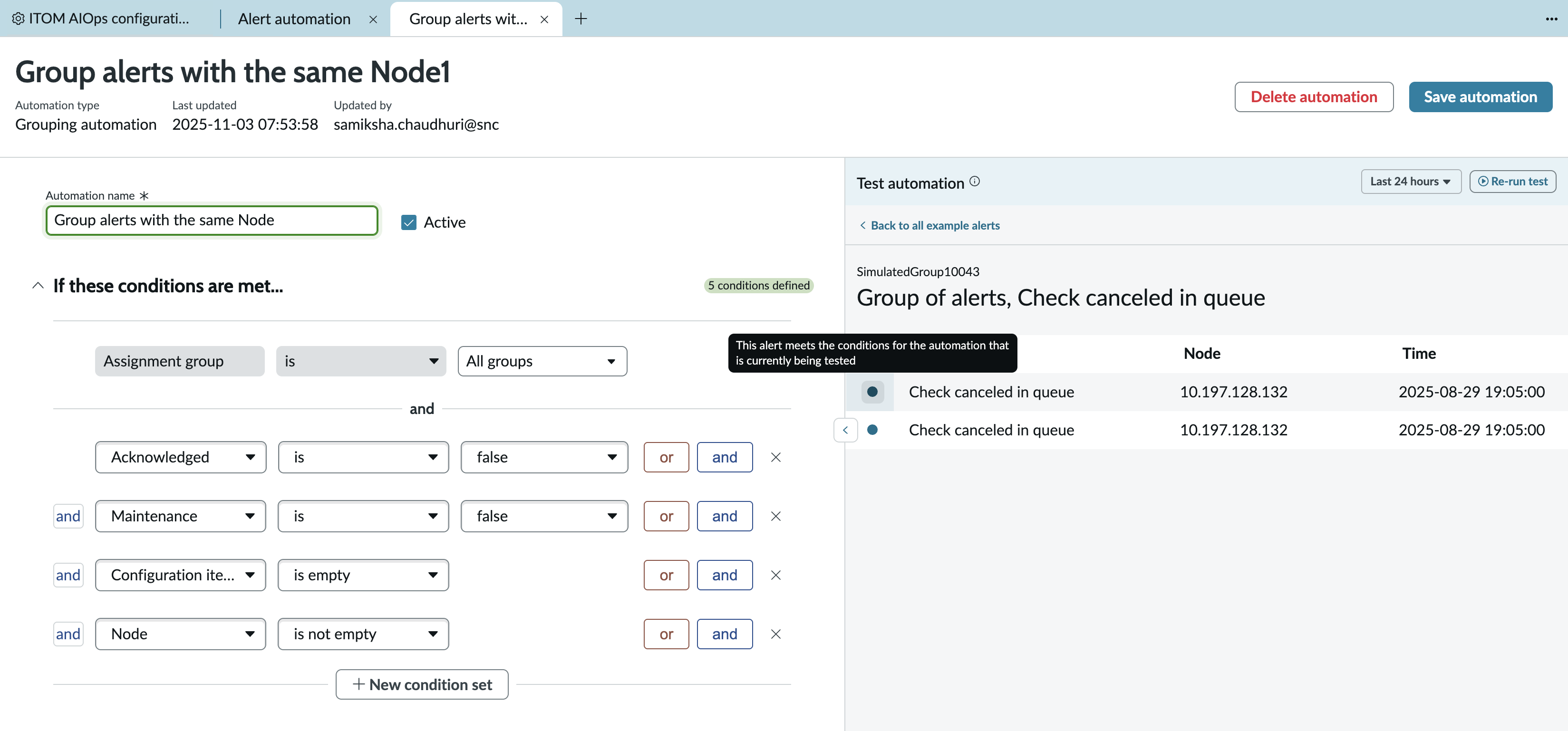Open the operator dropdown in Acknowledged row
1568x731 pixels.
pos(363,457)
